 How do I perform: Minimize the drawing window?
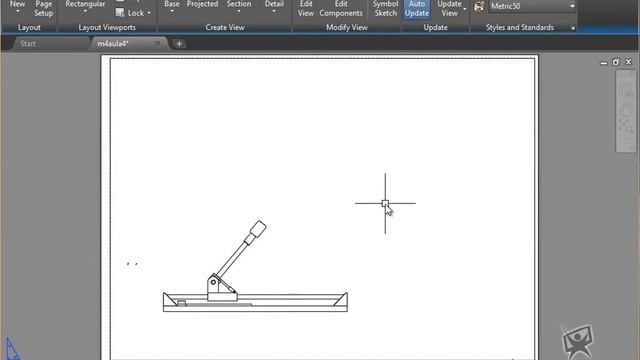[604, 62]
